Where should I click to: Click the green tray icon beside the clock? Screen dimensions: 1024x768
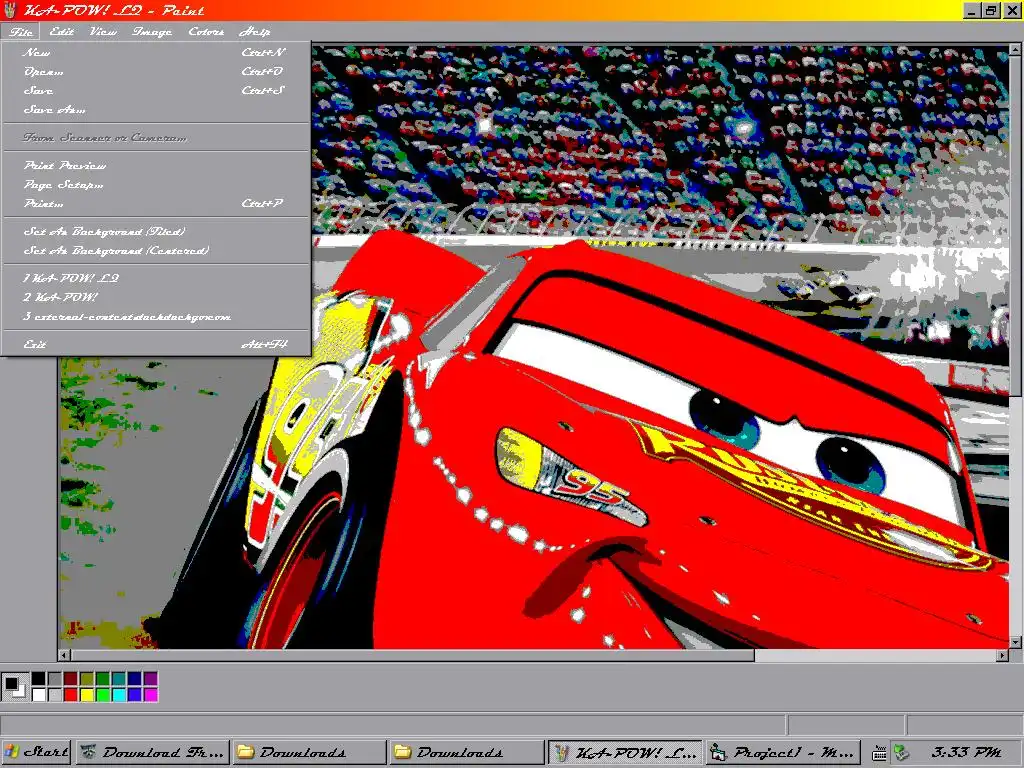click(x=901, y=753)
